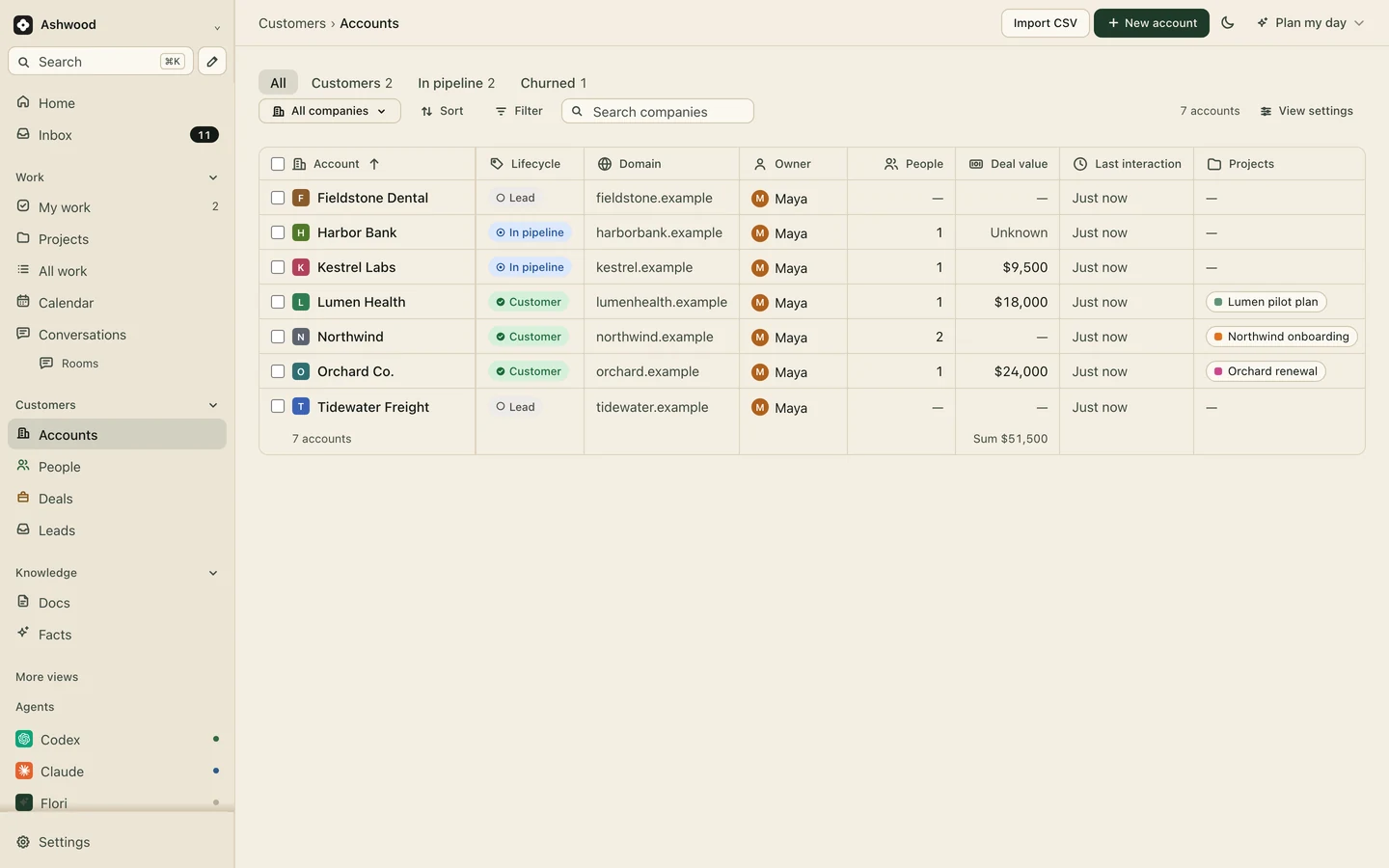The width and height of the screenshot is (1389, 868).
Task: Tick the Kestrel Labs row checkbox
Action: (x=278, y=267)
